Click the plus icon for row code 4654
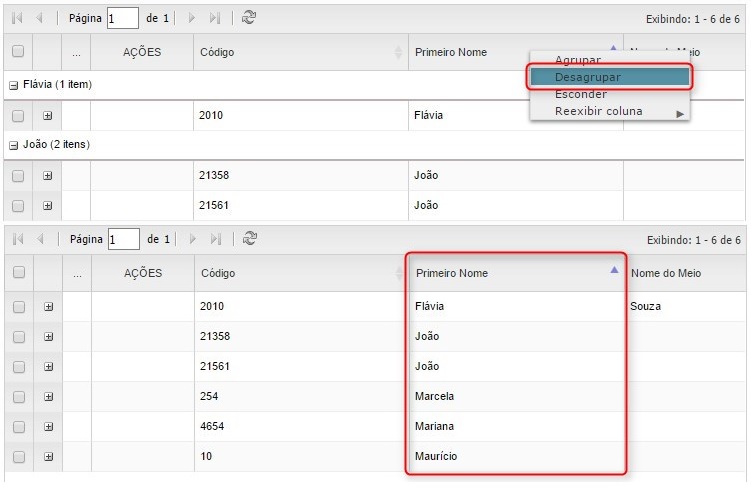Viewport: 751px width, 492px height. tap(47, 427)
